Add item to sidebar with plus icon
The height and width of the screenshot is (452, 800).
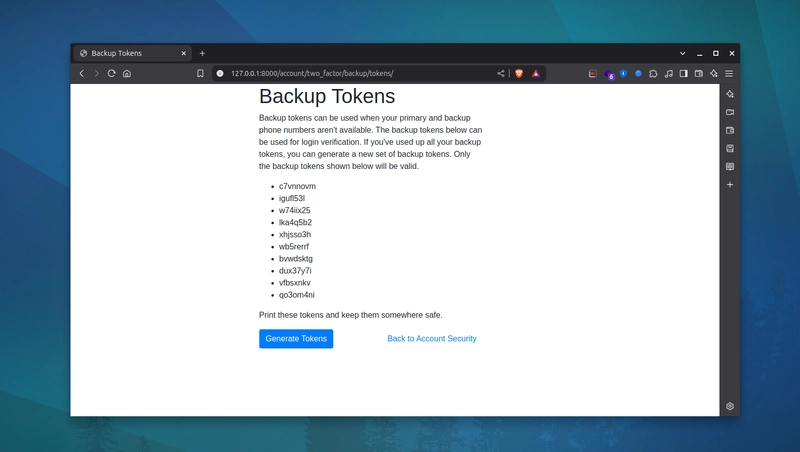point(730,185)
